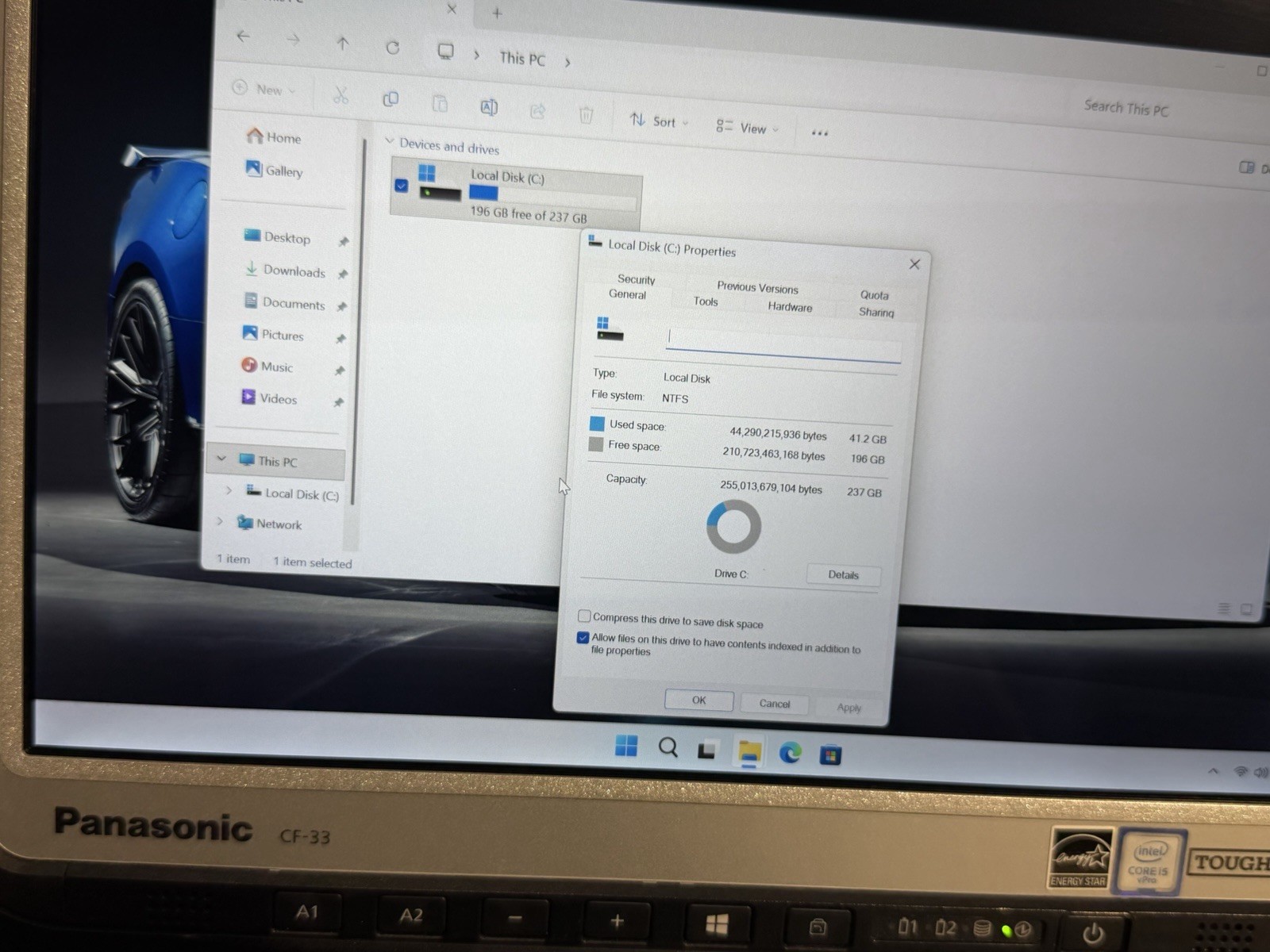Click OK in the Properties dialog
Screen dimensions: 1270x952
tap(698, 700)
